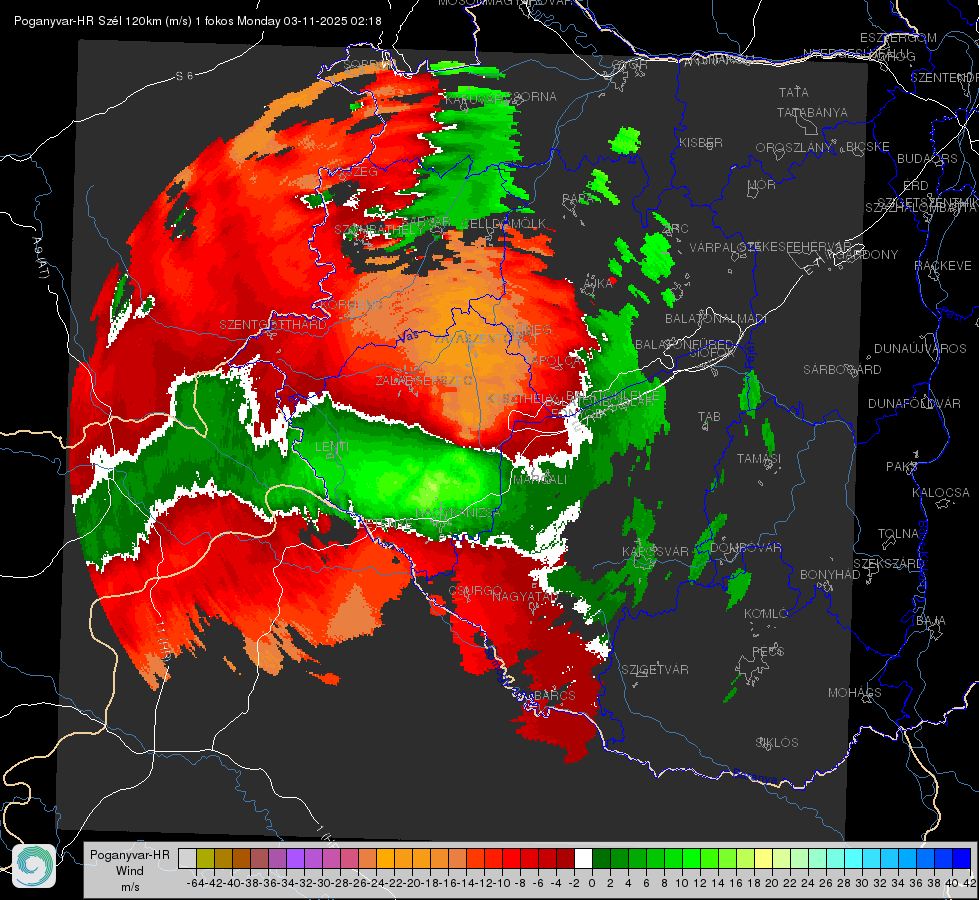Select the MOR town label
The height and width of the screenshot is (900, 979).
point(762,184)
